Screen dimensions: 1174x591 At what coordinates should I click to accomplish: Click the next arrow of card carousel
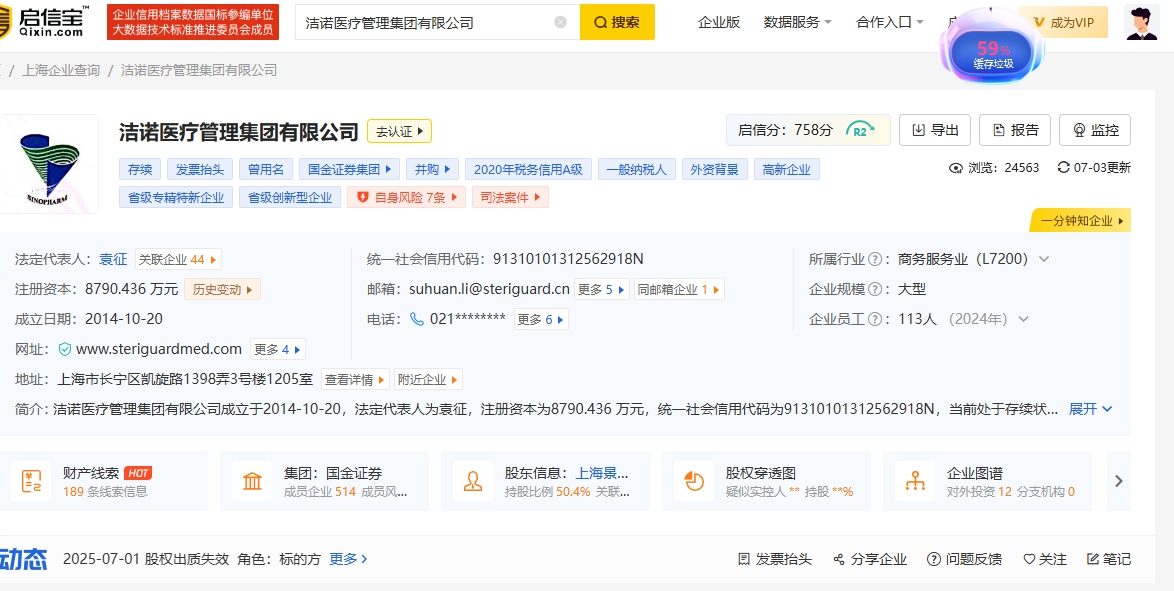(x=1119, y=481)
